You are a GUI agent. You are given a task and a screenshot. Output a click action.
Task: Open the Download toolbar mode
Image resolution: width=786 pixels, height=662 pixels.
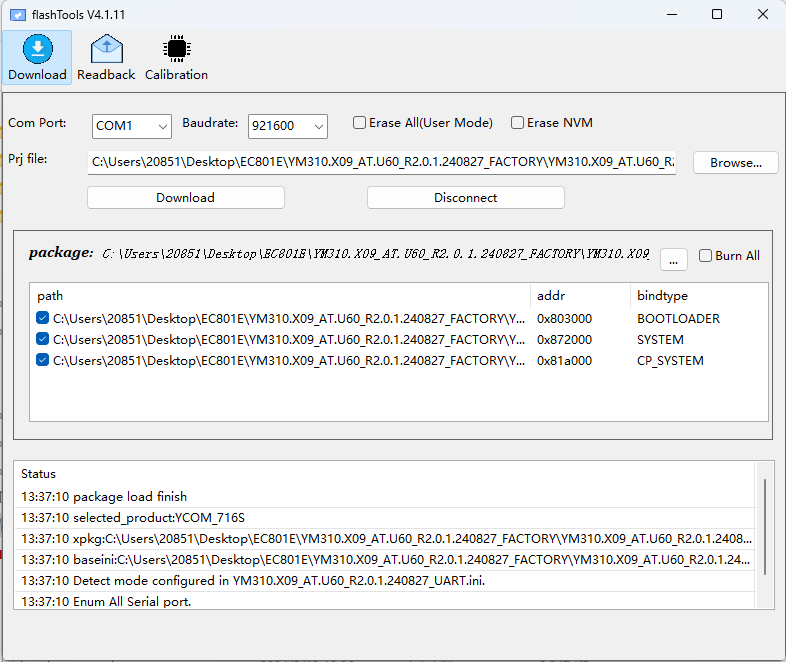(x=37, y=57)
